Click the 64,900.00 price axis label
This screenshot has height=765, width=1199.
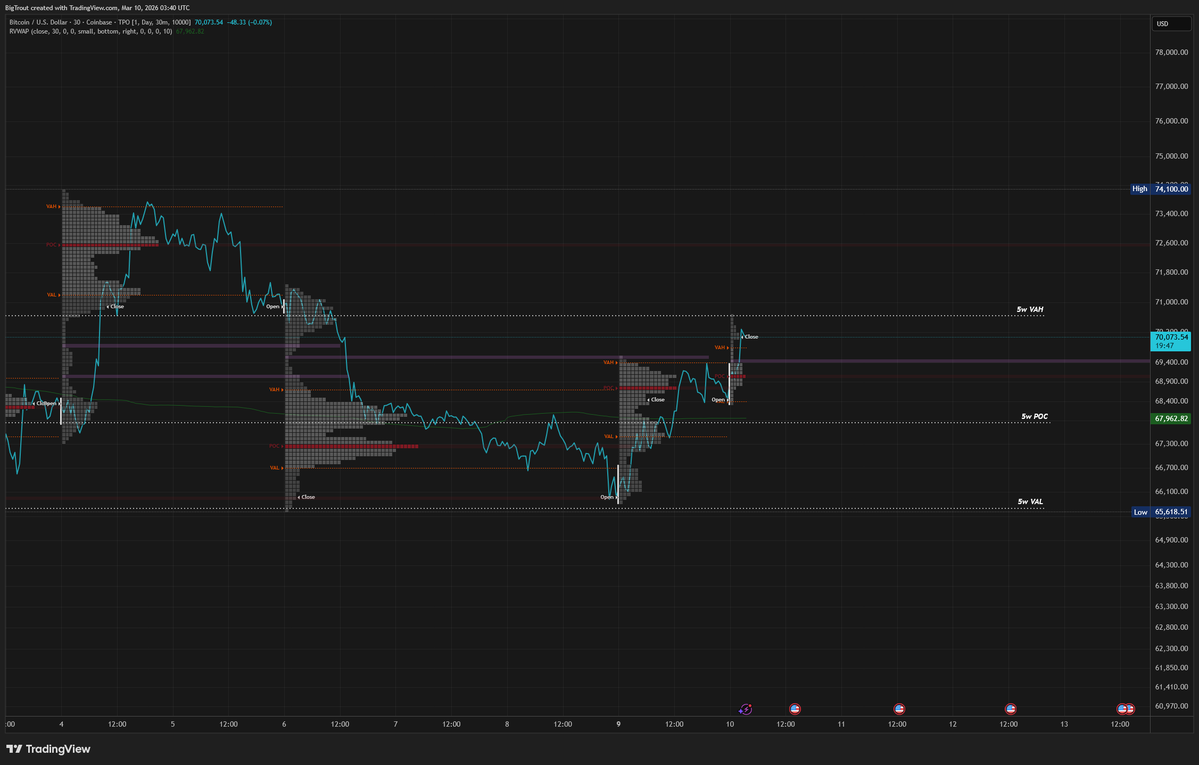tap(1171, 540)
